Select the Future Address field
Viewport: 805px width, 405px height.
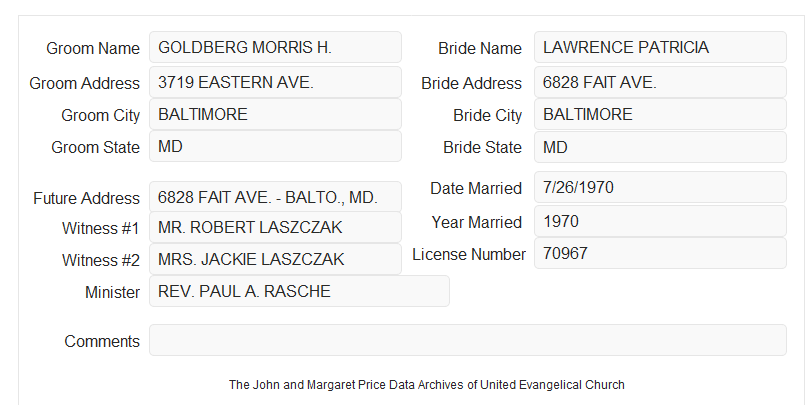tap(275, 197)
